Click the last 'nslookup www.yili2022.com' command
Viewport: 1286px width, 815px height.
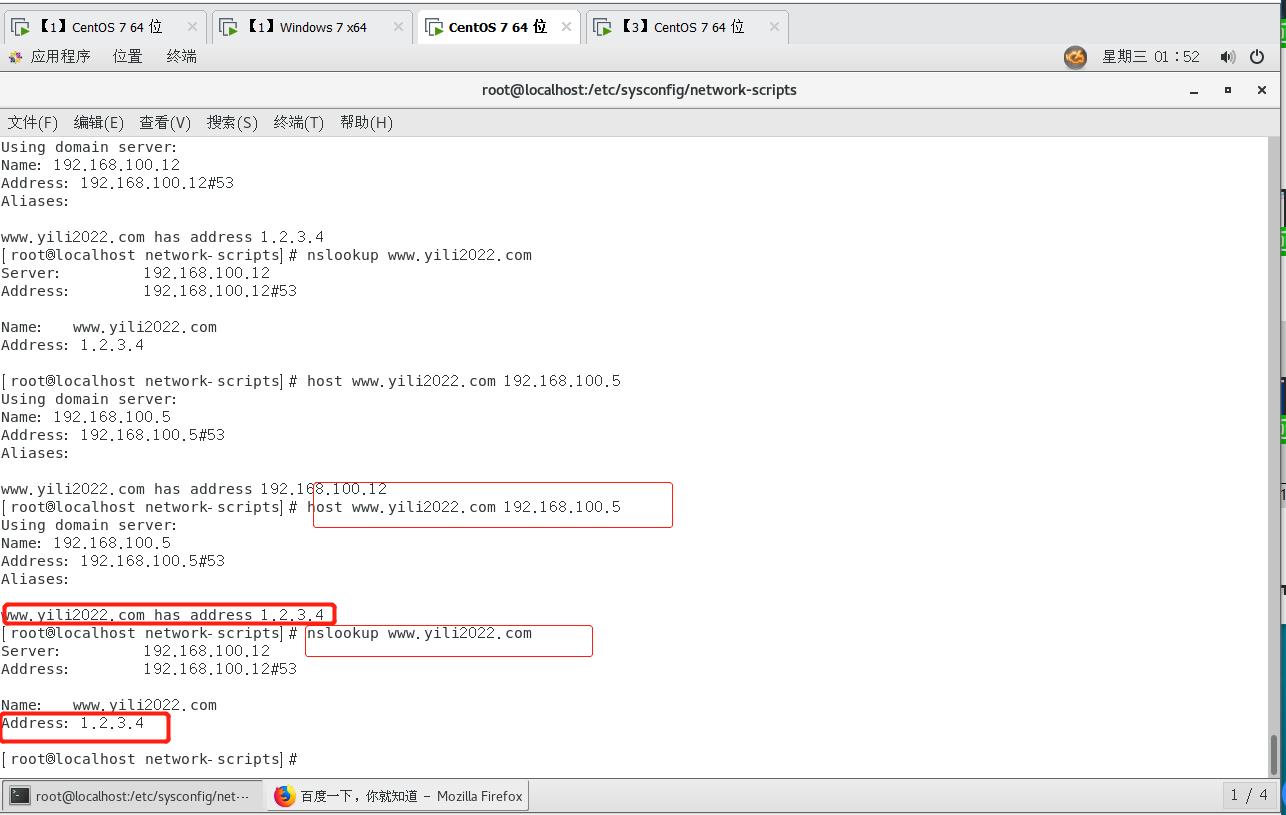click(419, 633)
